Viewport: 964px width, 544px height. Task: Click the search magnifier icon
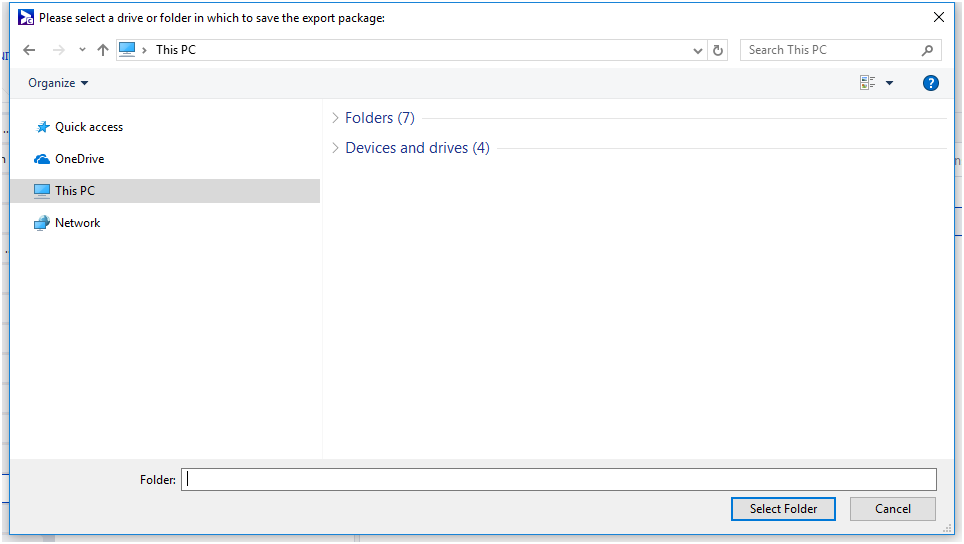pyautogui.click(x=927, y=50)
